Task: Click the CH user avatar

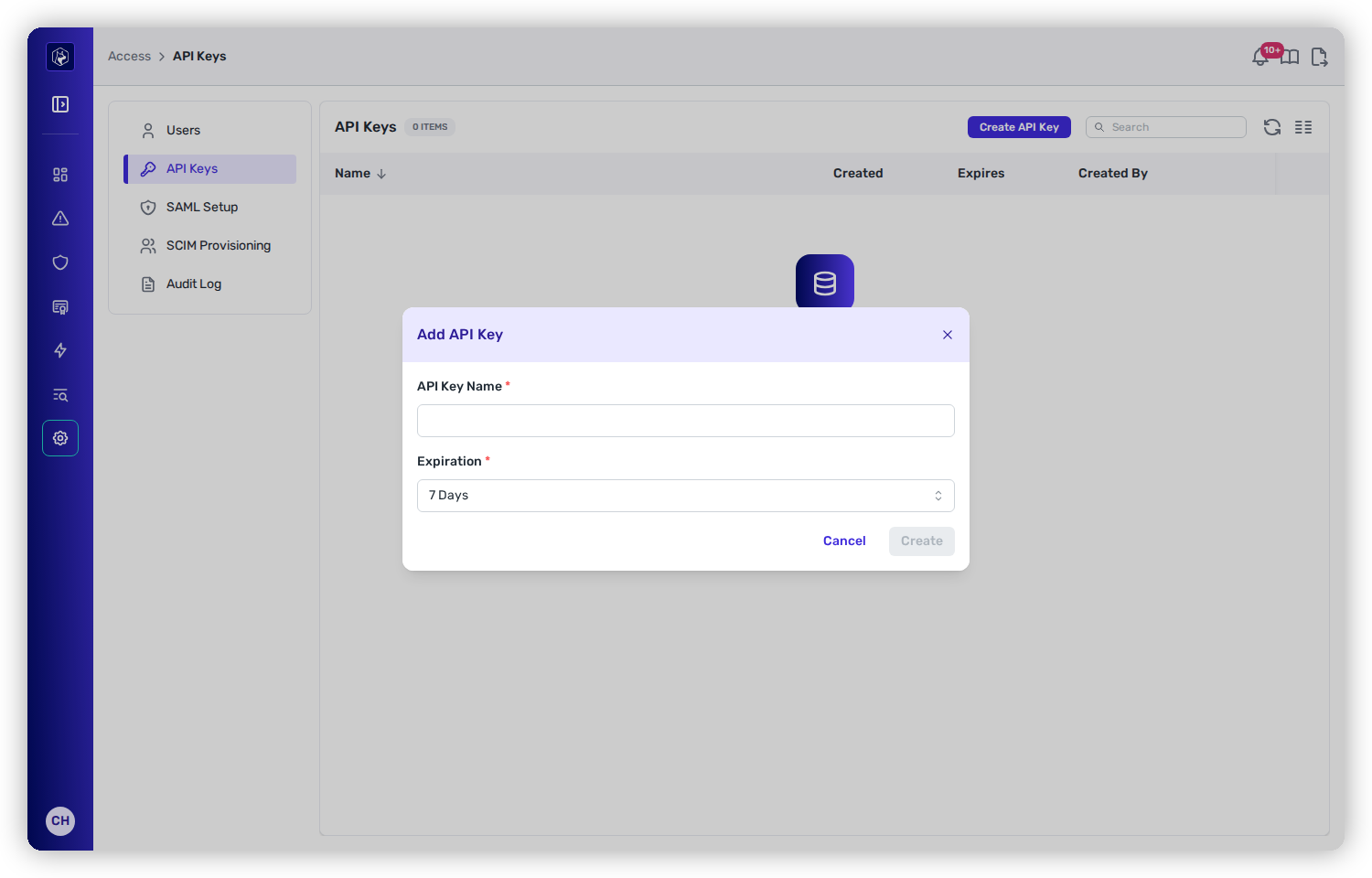Action: (x=60, y=820)
